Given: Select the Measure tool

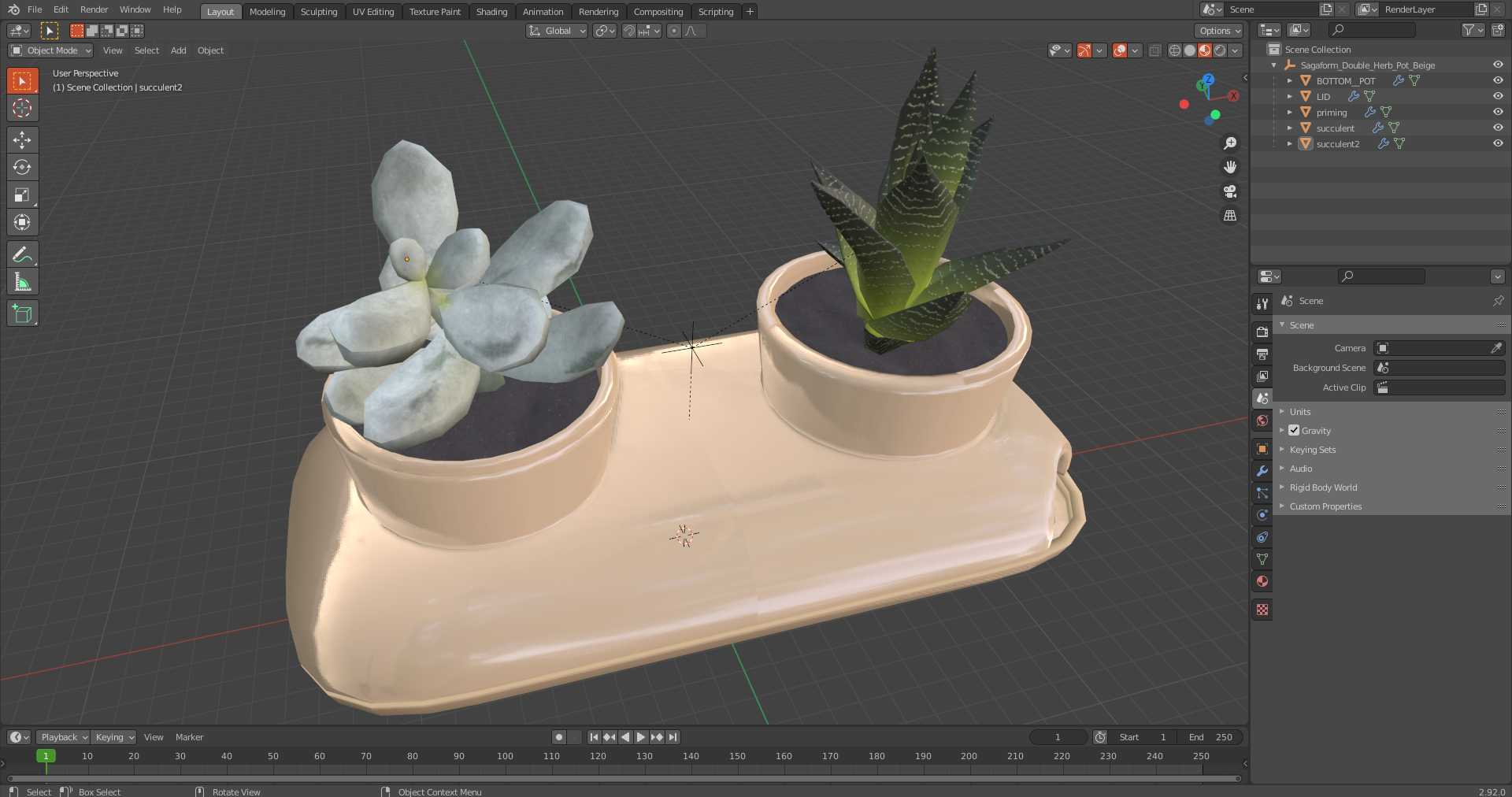Looking at the screenshot, I should point(22,281).
